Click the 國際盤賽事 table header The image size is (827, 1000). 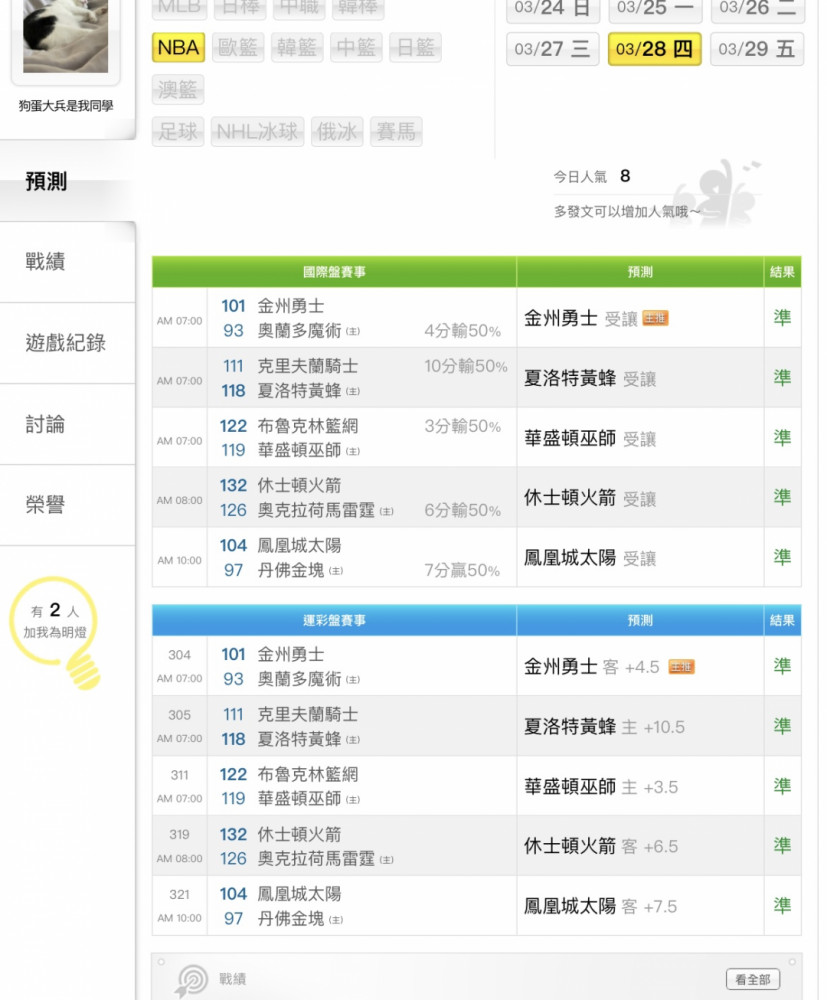tap(334, 272)
